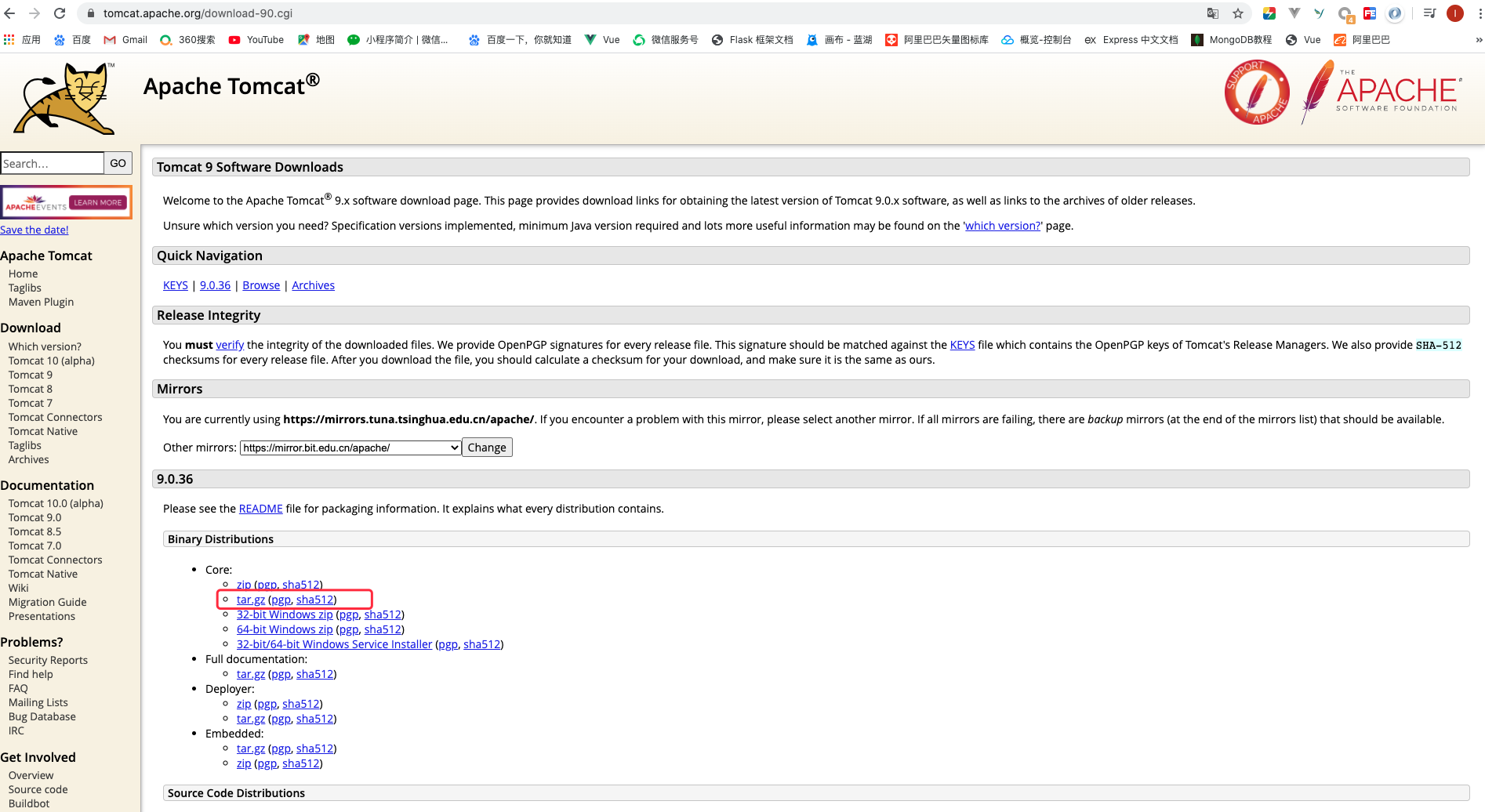This screenshot has width=1485, height=812.
Task: Open the 阿里巴巴矢量图标库 bookmark
Action: pyautogui.click(x=937, y=40)
